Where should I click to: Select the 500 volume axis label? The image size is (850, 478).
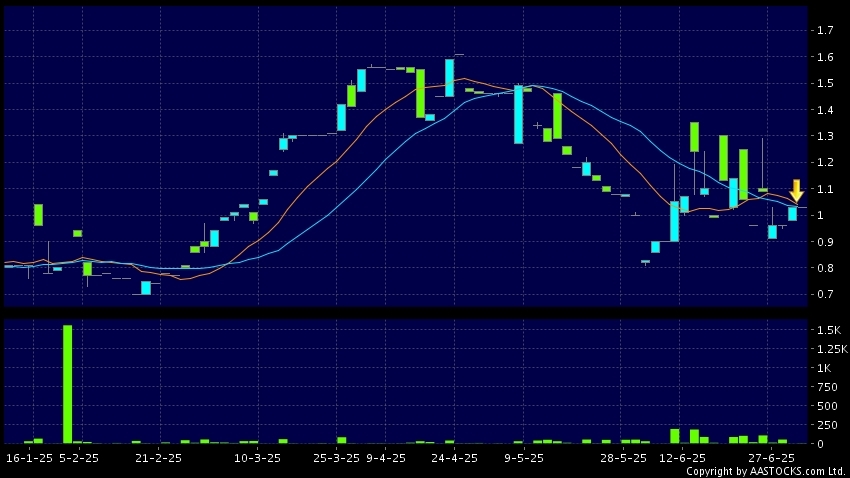click(x=827, y=406)
